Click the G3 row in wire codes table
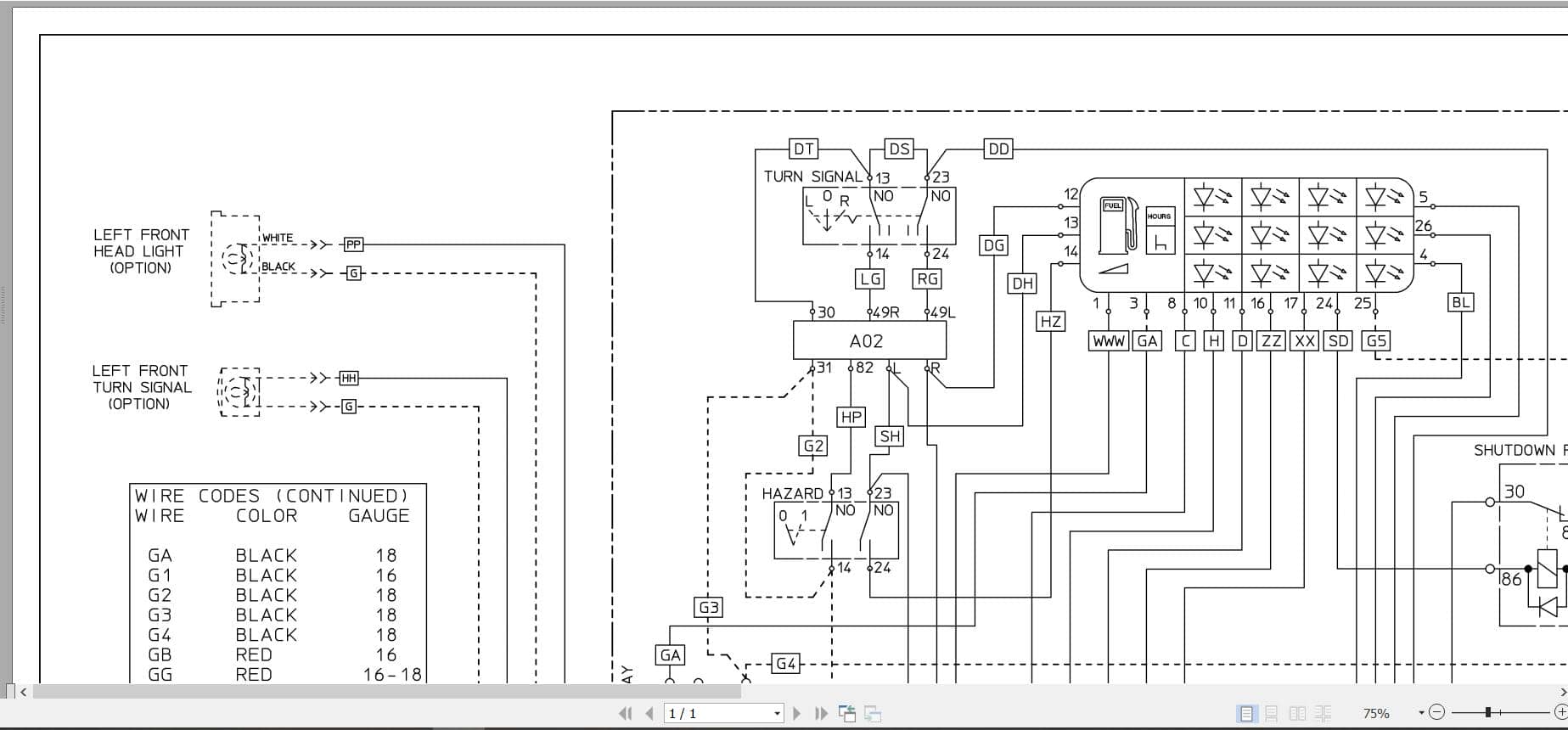The image size is (1568, 730). [273, 615]
